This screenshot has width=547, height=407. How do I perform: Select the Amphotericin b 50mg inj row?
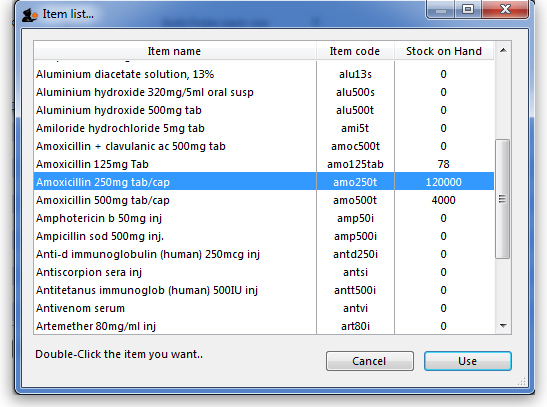[x=264, y=218]
